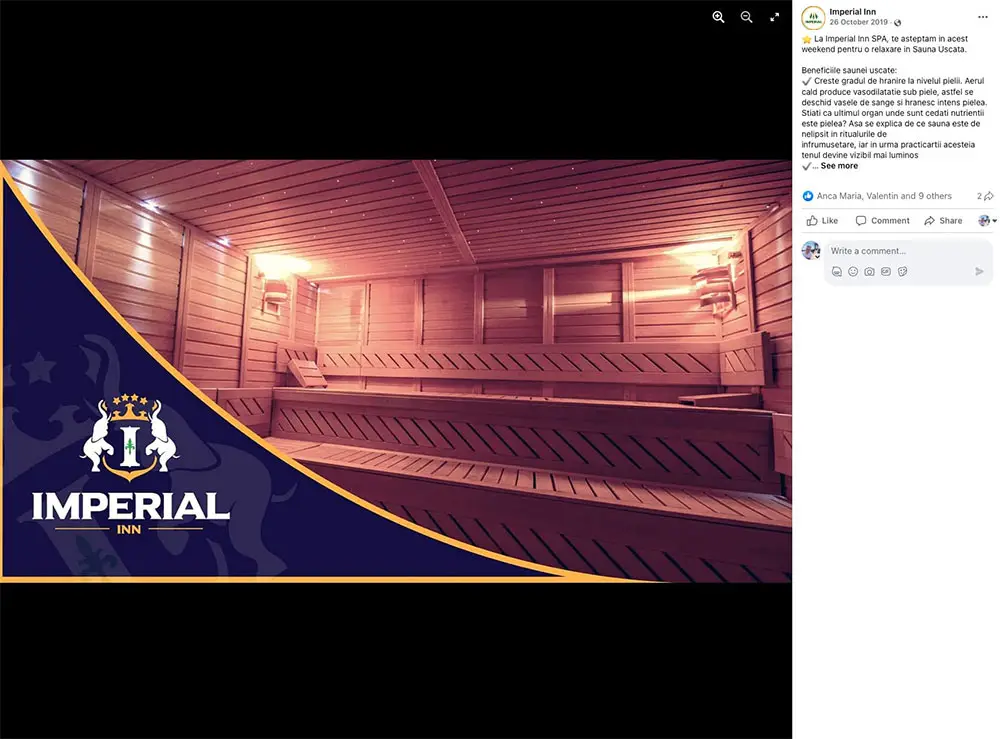Open the Imperial Inn page name link
Screen dimensions: 1000x739
coord(851,11)
